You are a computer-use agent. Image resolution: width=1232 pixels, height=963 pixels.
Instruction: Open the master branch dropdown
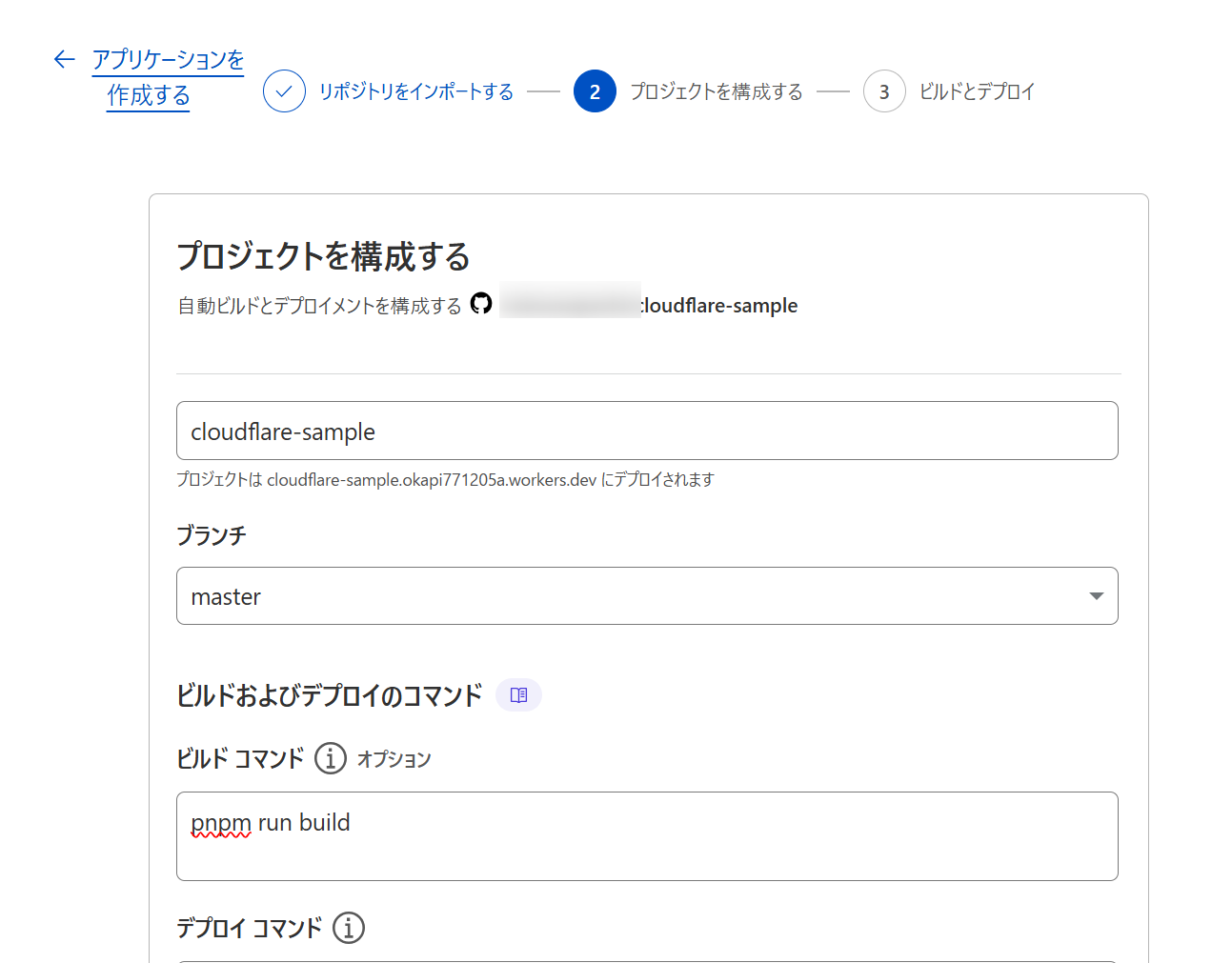pos(647,596)
